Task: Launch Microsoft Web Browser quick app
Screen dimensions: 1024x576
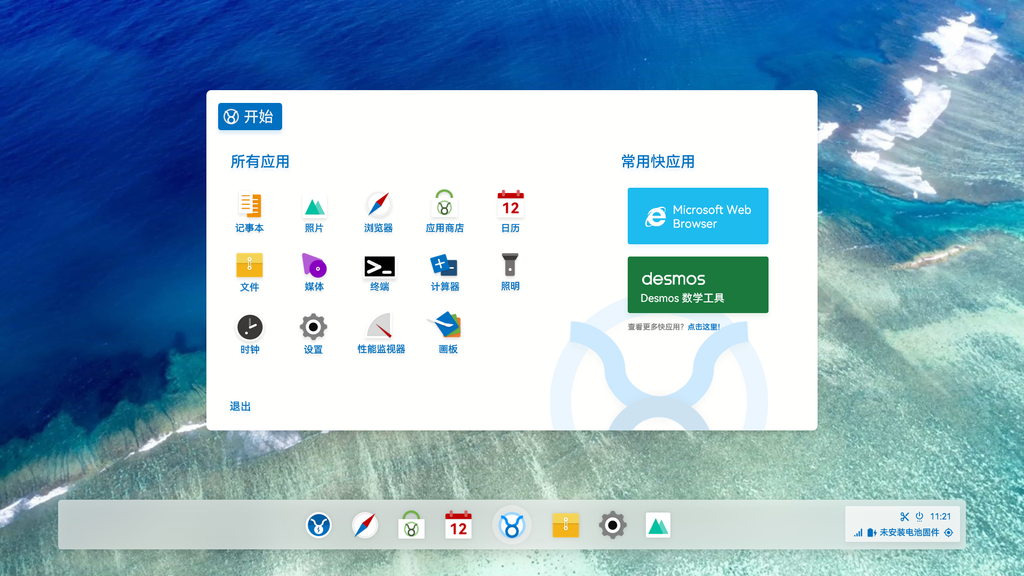Action: coord(697,215)
